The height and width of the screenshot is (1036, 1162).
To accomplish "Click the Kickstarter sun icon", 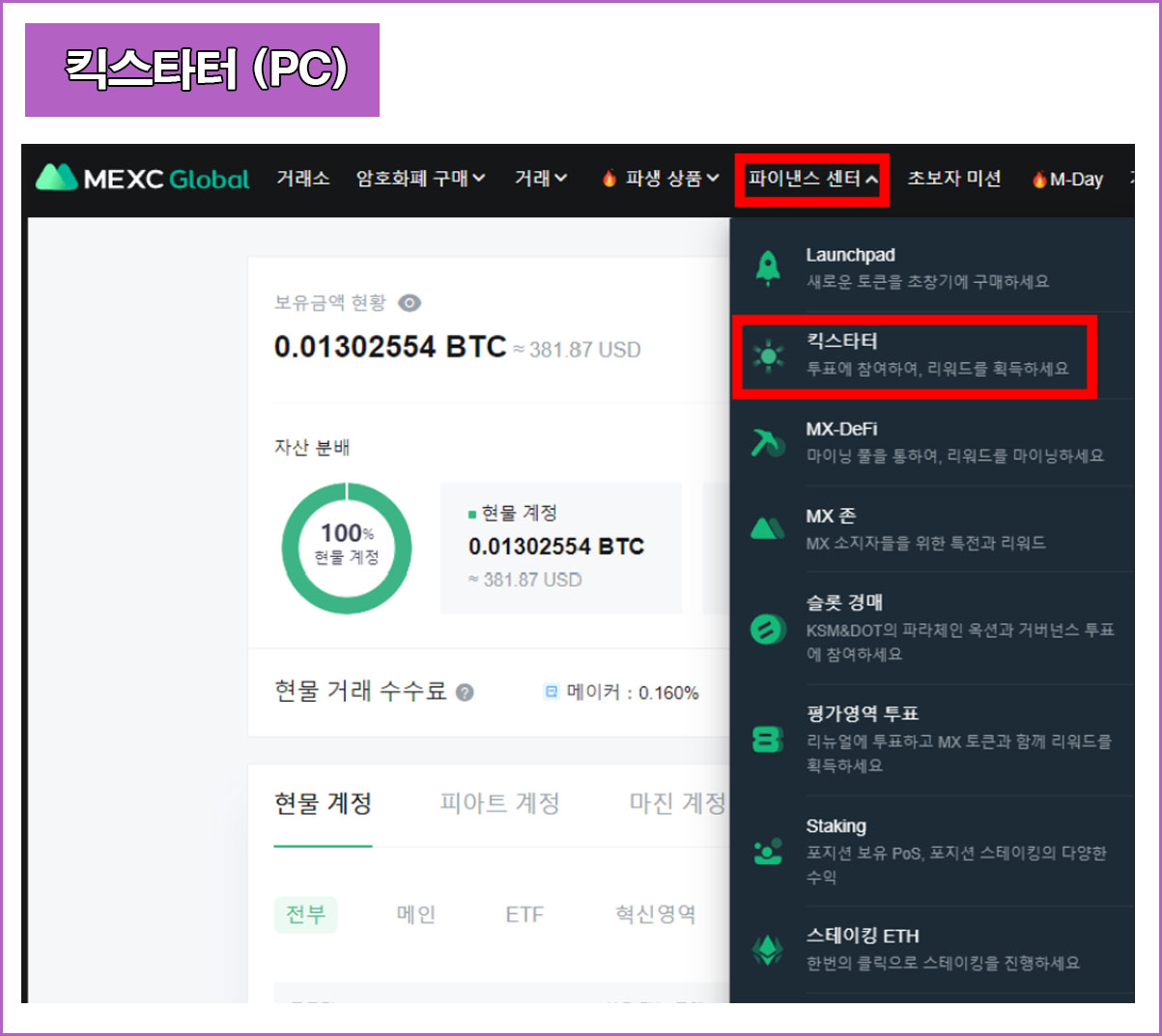I will tap(769, 356).
